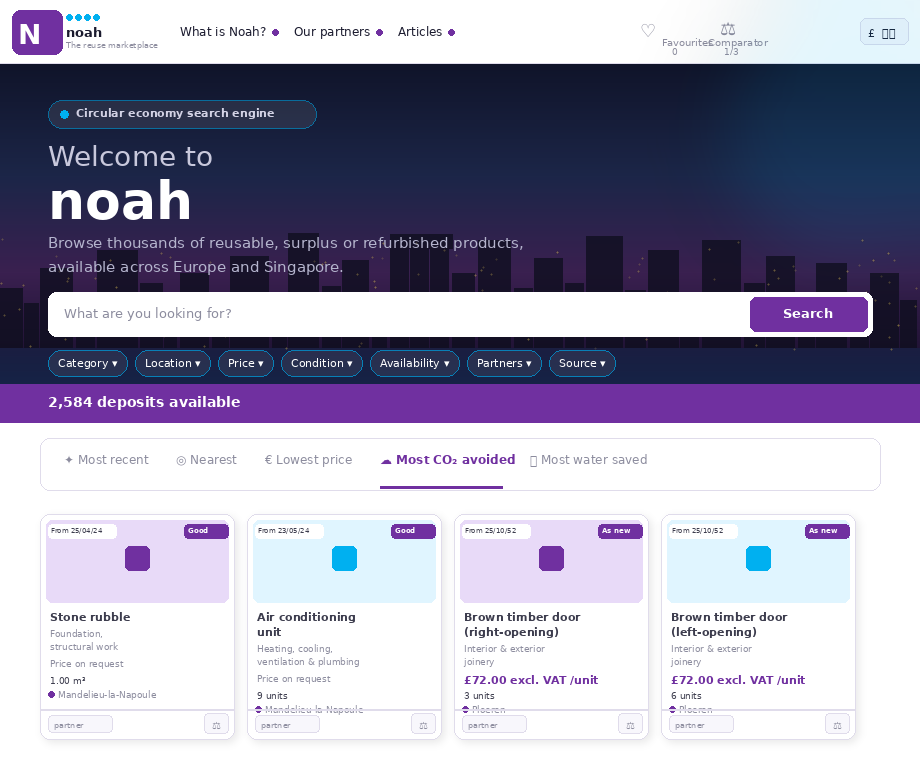Screen dimensions: 920x763
Task: Open the What is Noah? menu
Action: pyautogui.click(x=228, y=32)
